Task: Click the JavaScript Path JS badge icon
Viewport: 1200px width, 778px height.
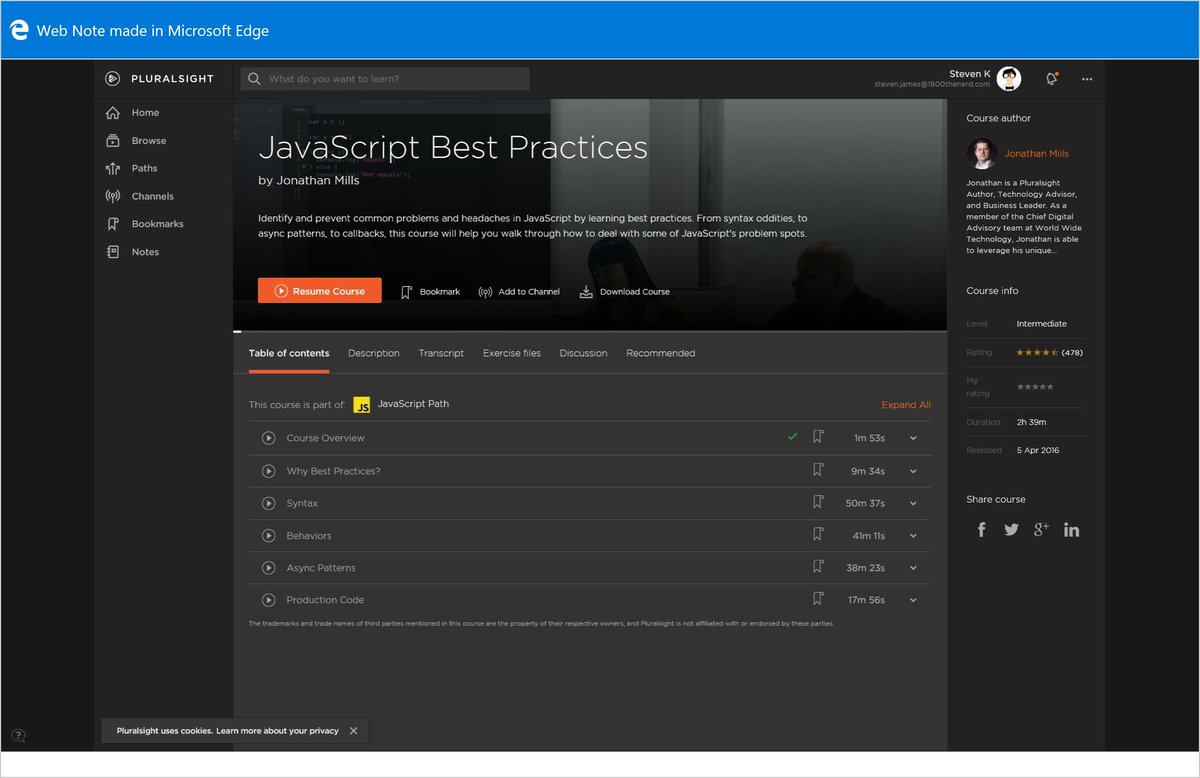Action: pyautogui.click(x=362, y=405)
